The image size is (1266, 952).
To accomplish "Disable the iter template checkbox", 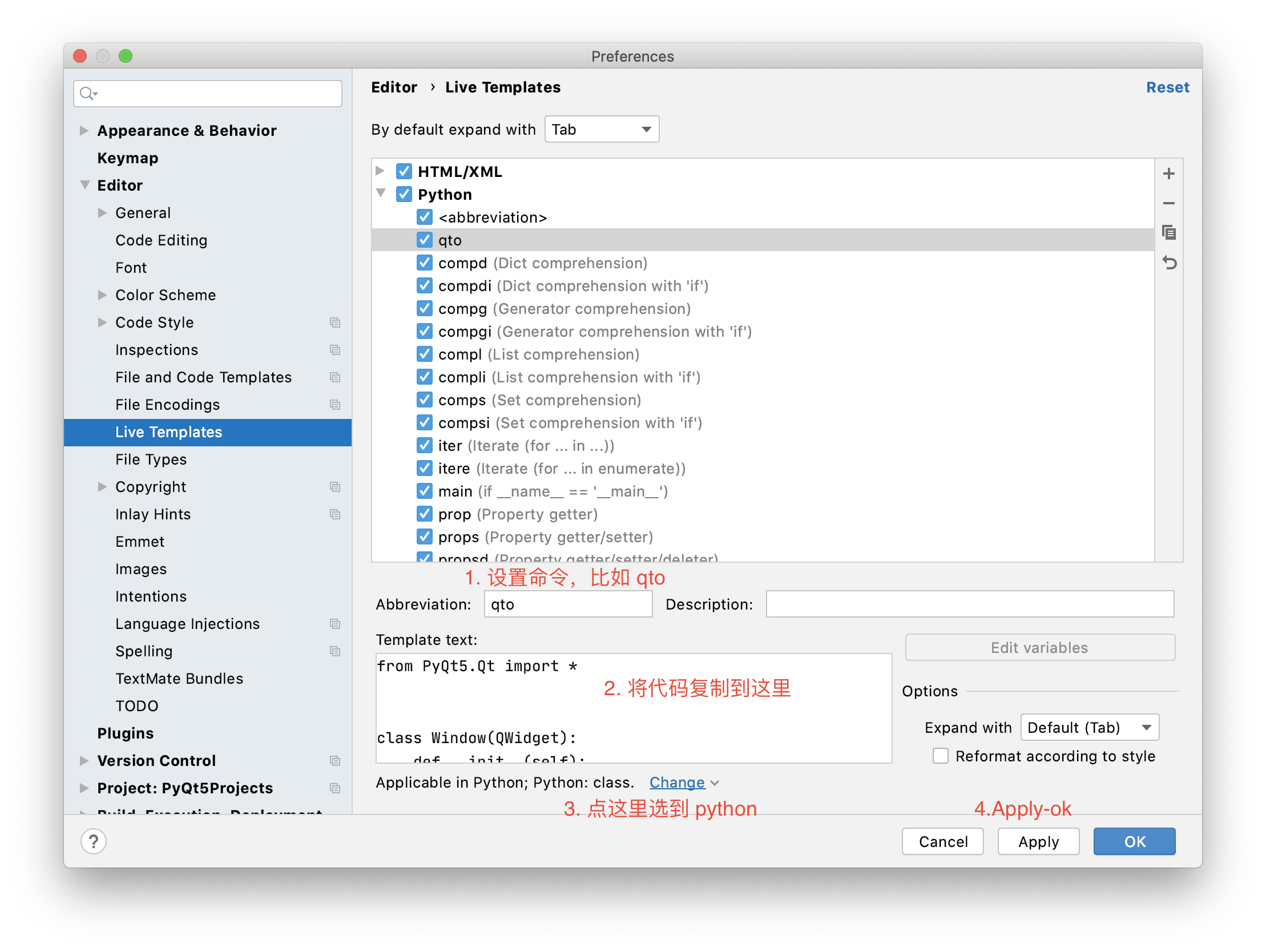I will [424, 445].
